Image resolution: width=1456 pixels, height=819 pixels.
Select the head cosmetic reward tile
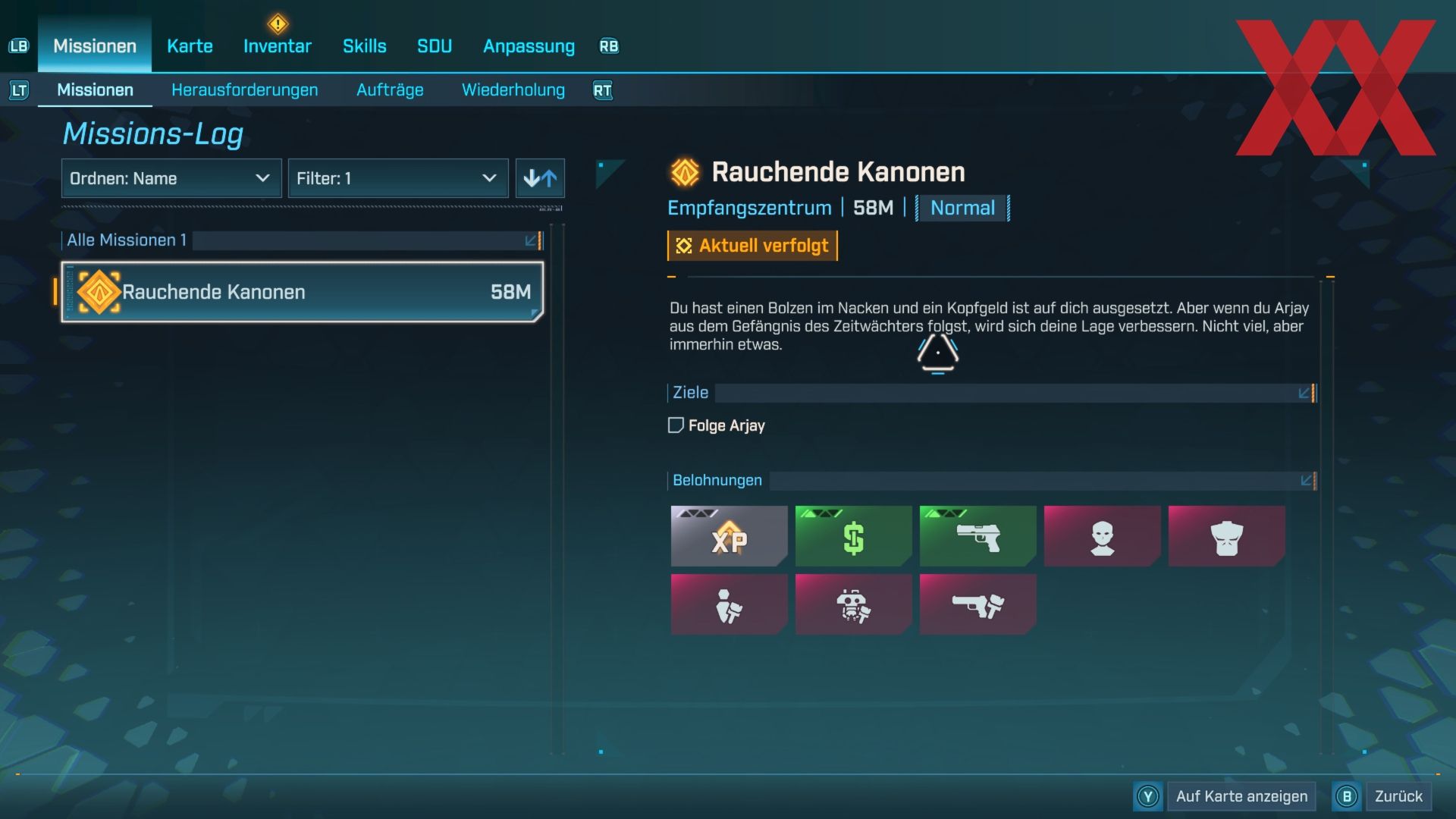point(1102,536)
